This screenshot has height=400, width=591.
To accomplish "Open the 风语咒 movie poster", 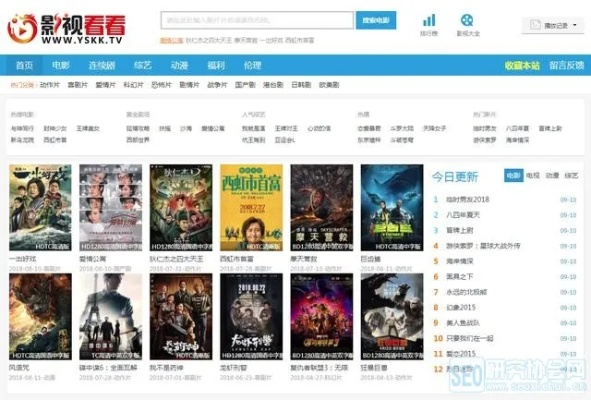I will (x=40, y=317).
